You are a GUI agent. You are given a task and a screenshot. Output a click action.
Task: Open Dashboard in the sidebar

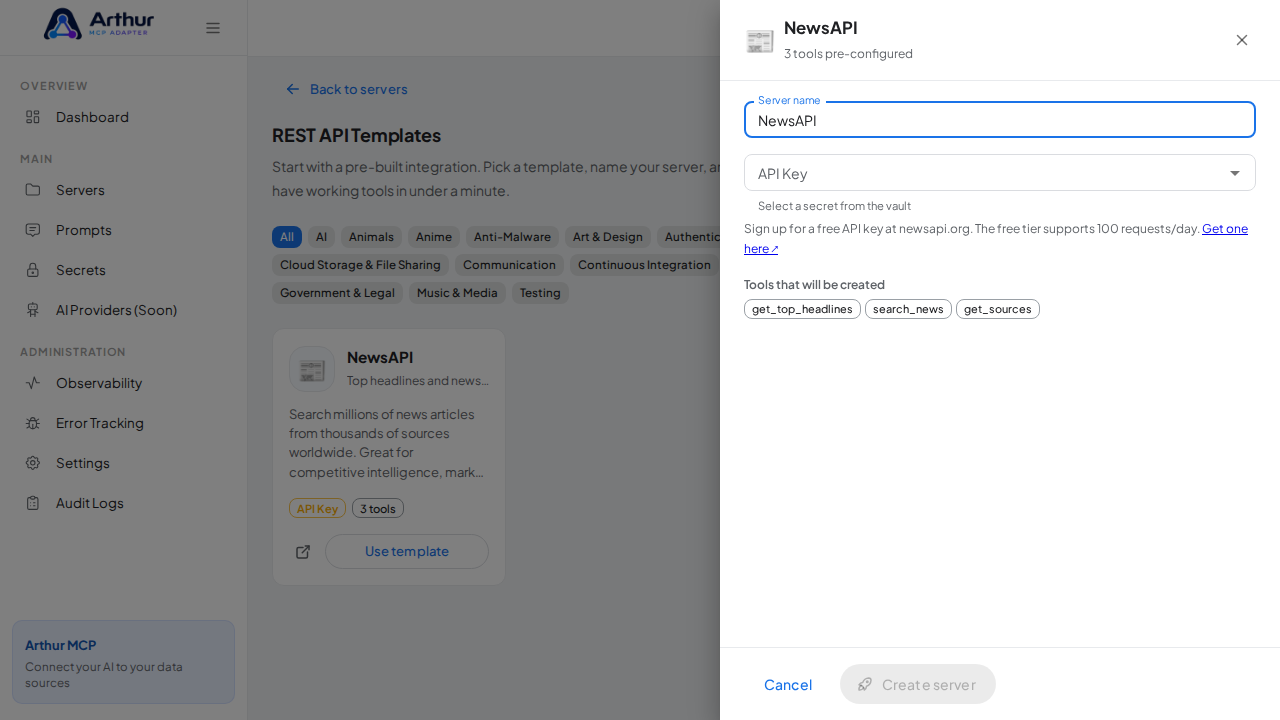[x=123, y=117]
